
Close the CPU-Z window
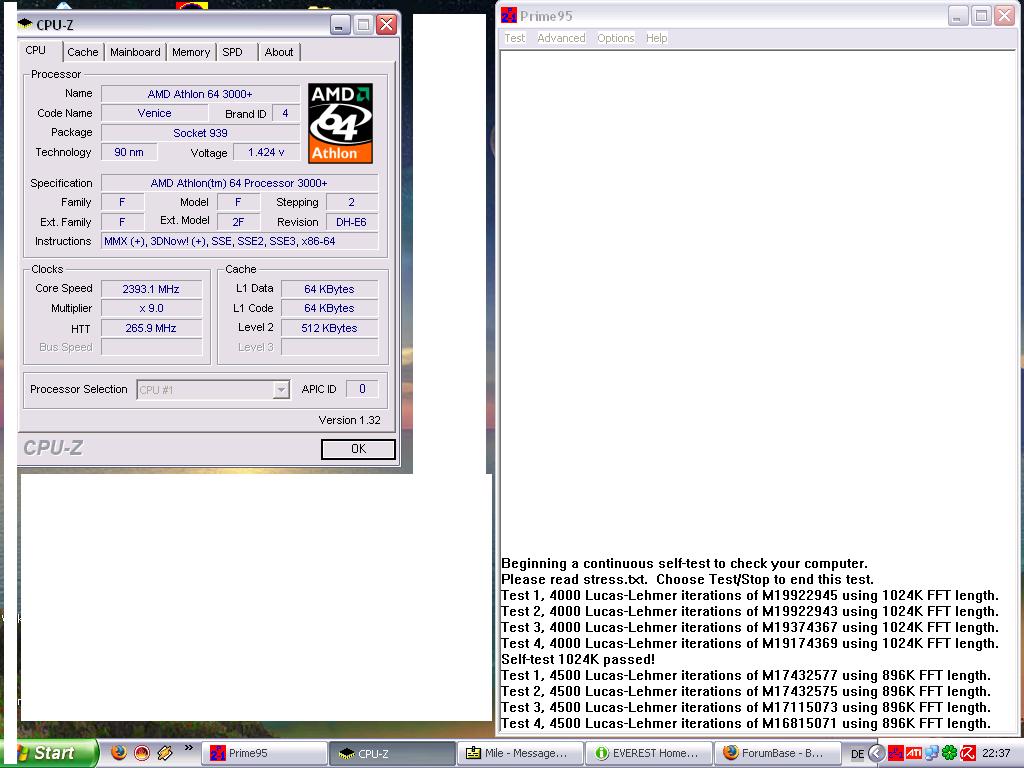[387, 25]
